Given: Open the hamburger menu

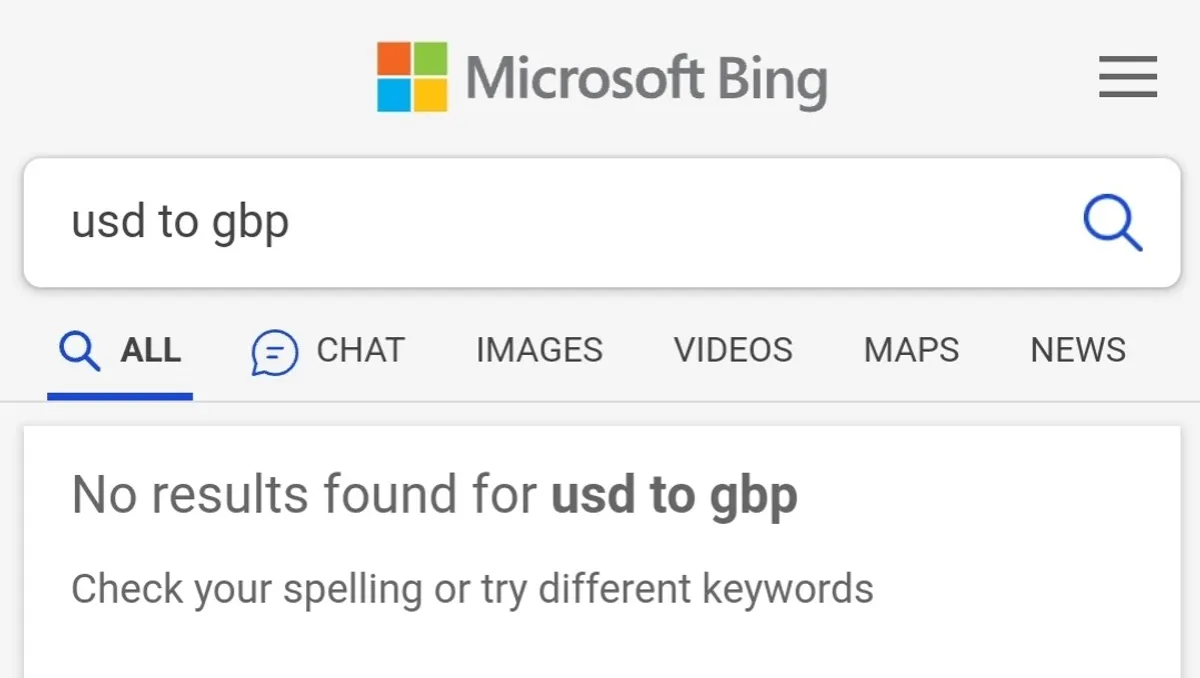Looking at the screenshot, I should 1127,77.
